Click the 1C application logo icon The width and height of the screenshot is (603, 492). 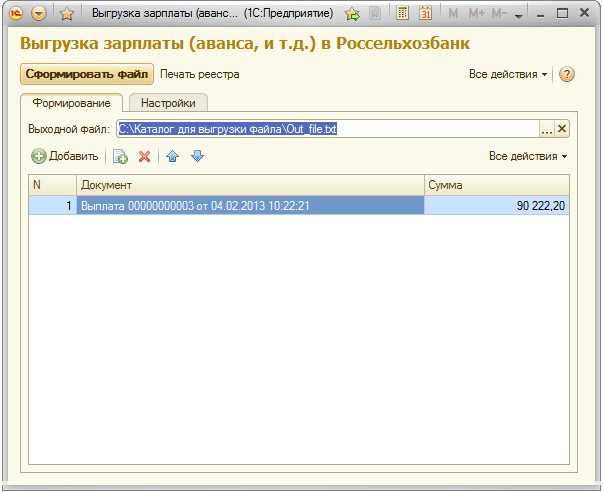click(16, 13)
